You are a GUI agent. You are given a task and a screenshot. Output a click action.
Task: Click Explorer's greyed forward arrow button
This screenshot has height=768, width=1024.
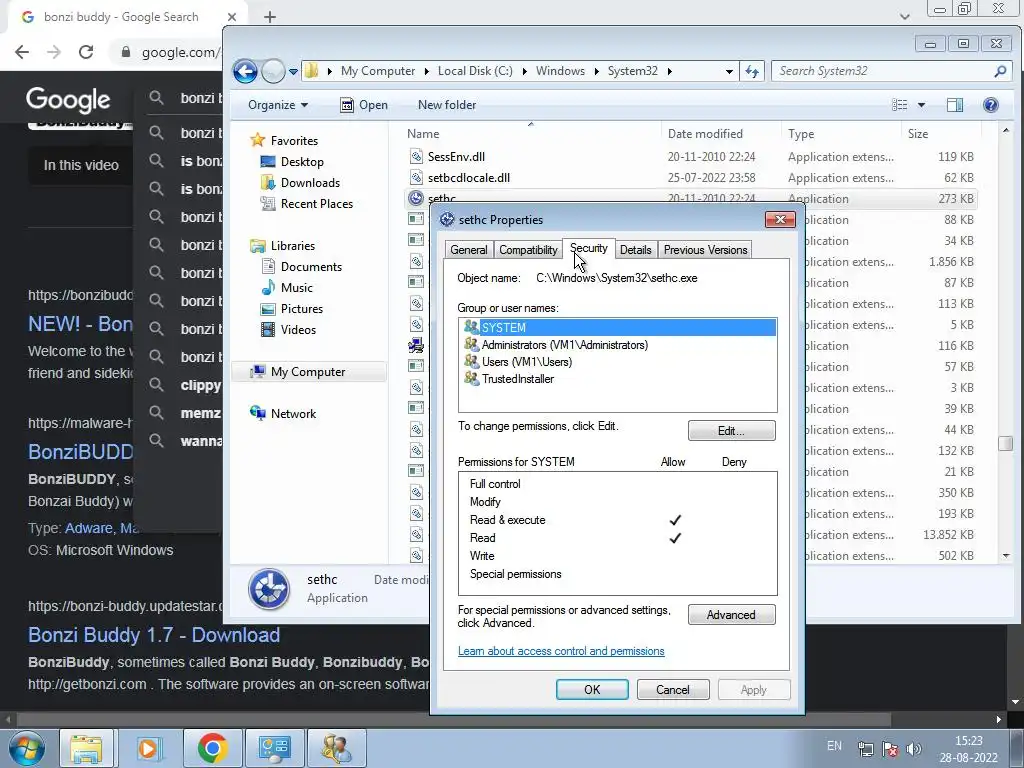point(273,71)
